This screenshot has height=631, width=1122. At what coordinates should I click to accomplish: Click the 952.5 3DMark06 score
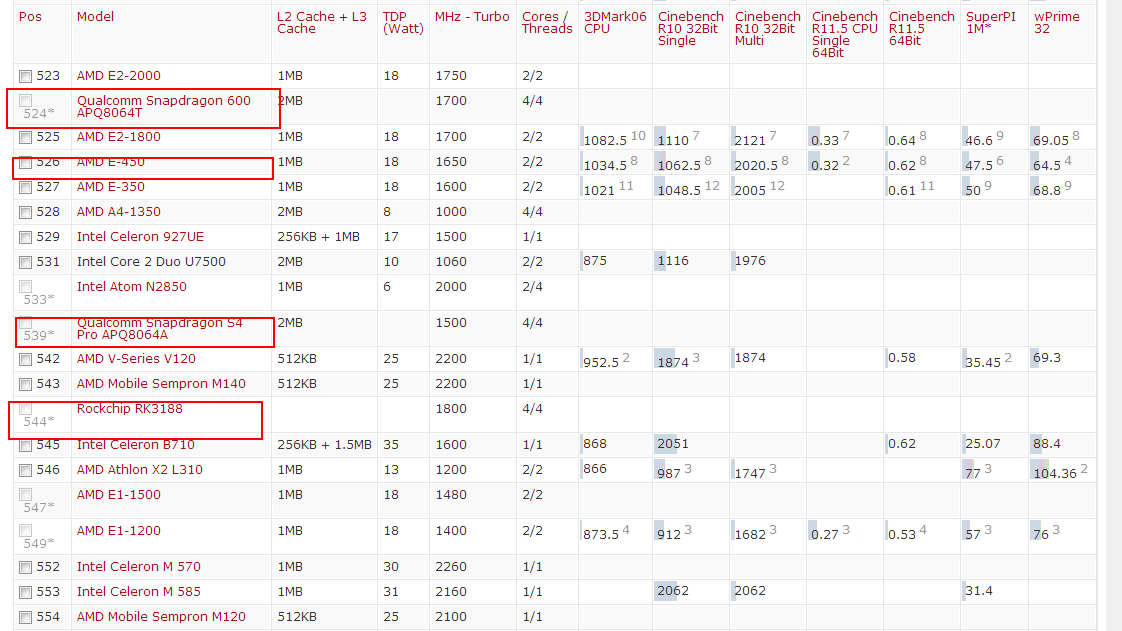point(601,363)
